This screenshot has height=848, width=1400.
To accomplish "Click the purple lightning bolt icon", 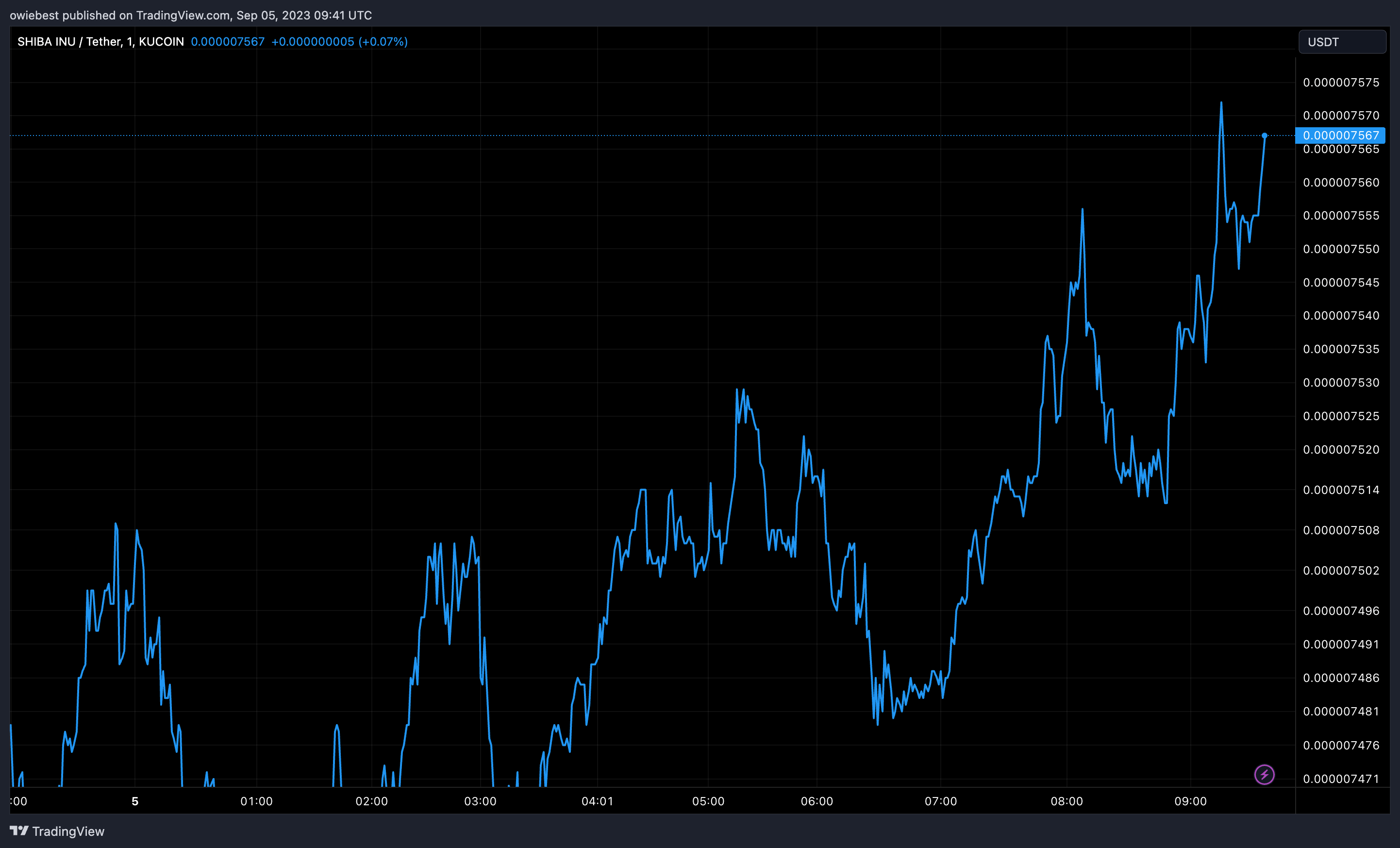I will (1264, 774).
